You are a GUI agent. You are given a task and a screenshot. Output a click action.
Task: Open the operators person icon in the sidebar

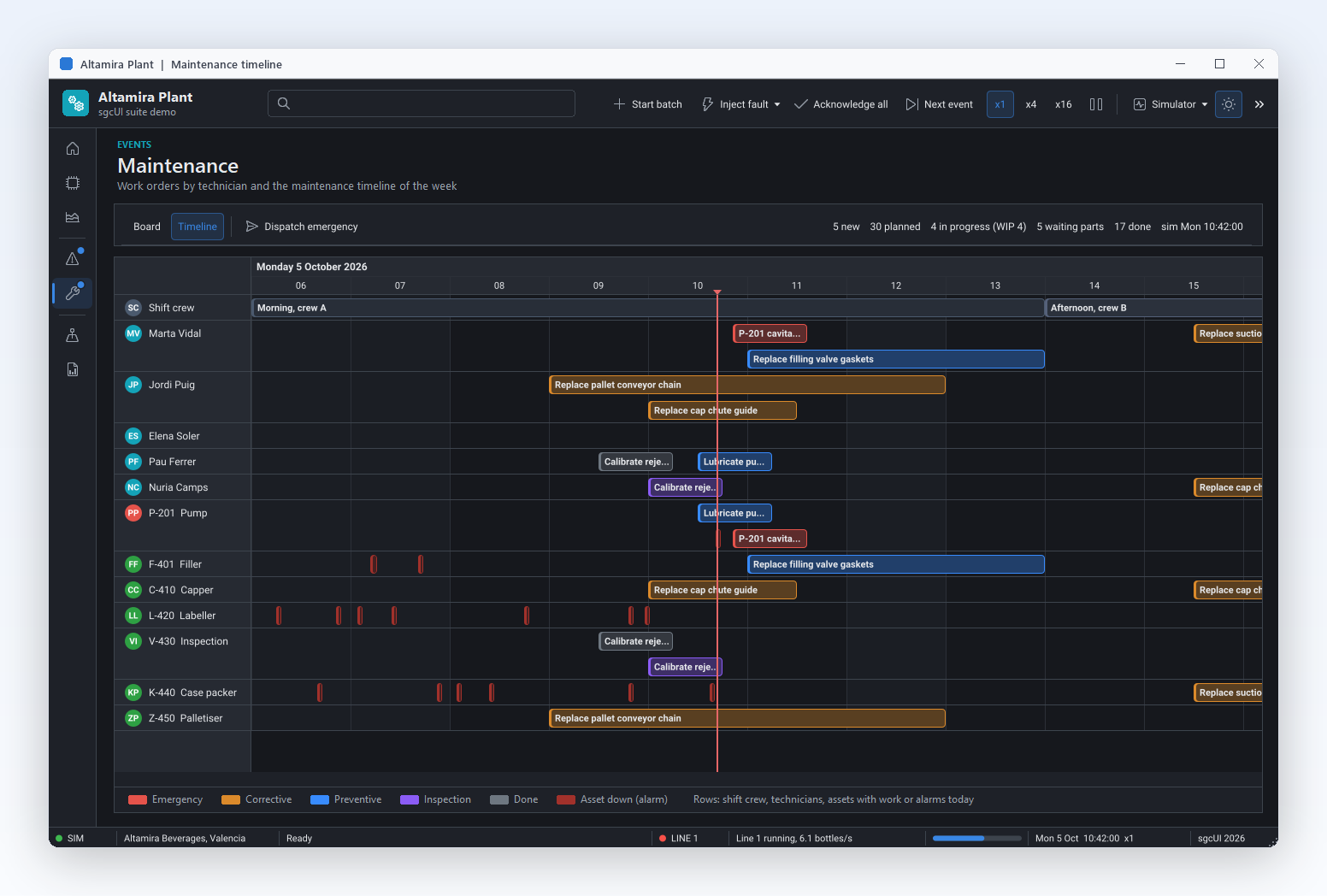point(73,335)
